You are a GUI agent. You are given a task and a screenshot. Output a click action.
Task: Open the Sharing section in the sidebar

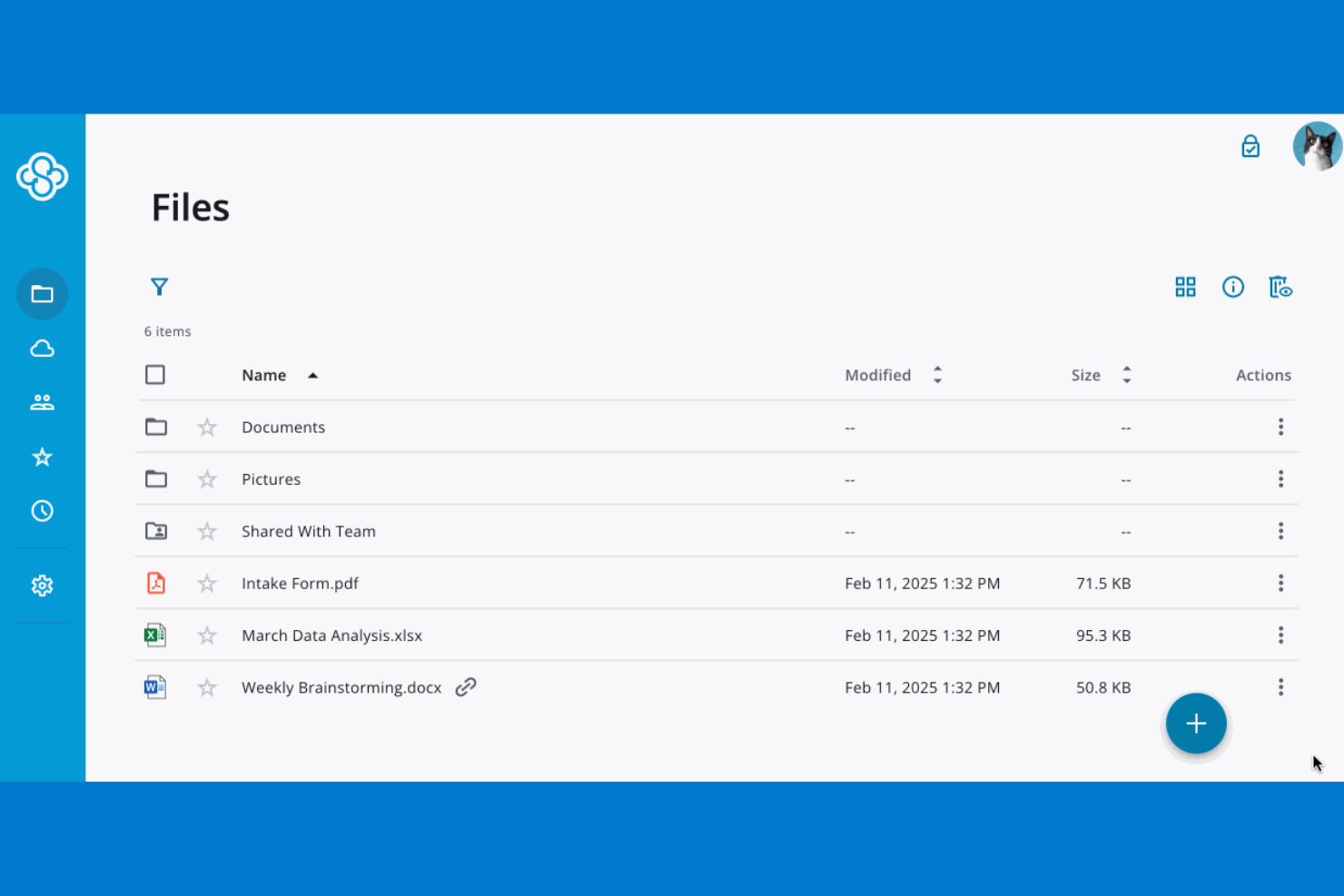42,402
